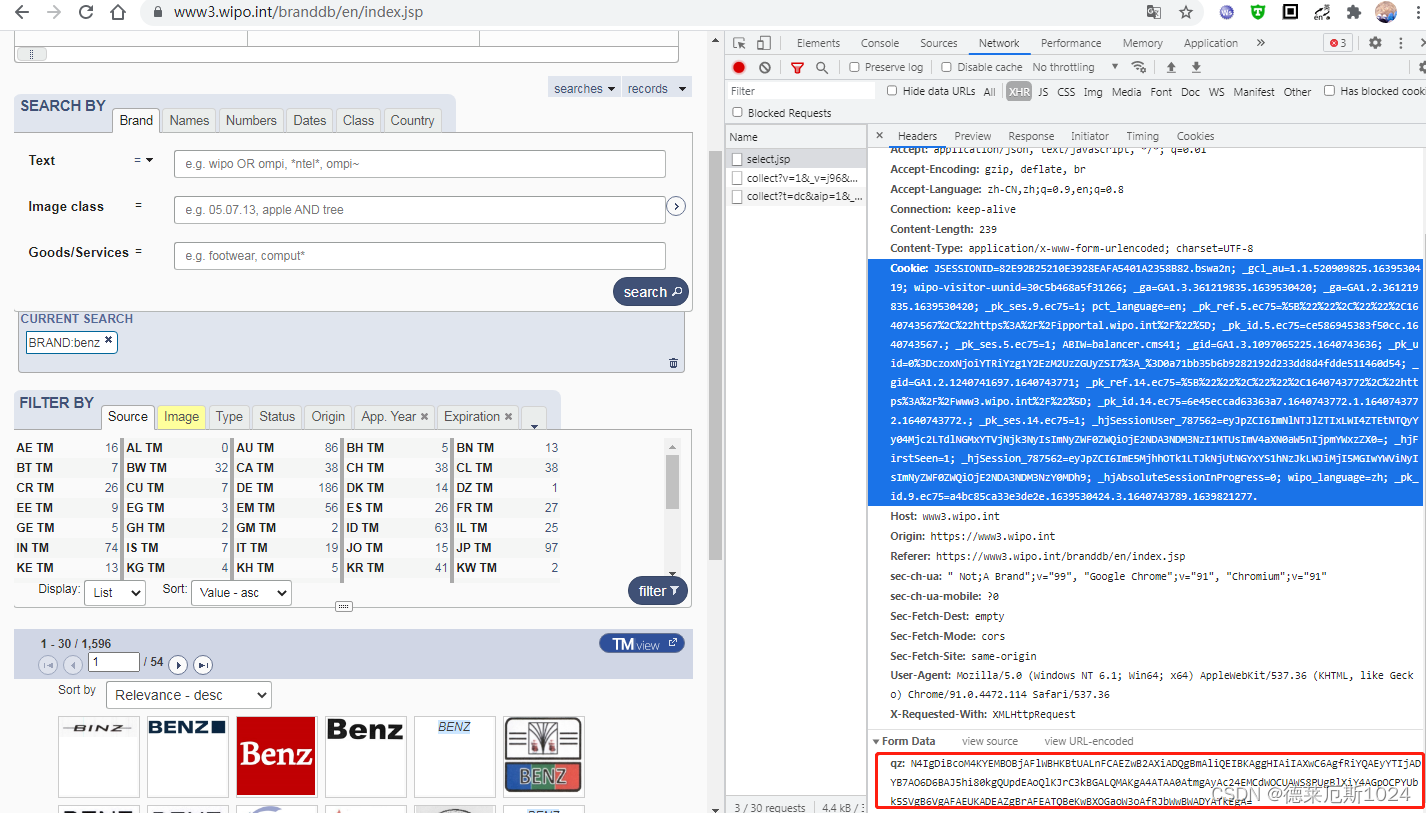Select select.jsp network request
This screenshot has width=1426, height=813.
(x=796, y=159)
